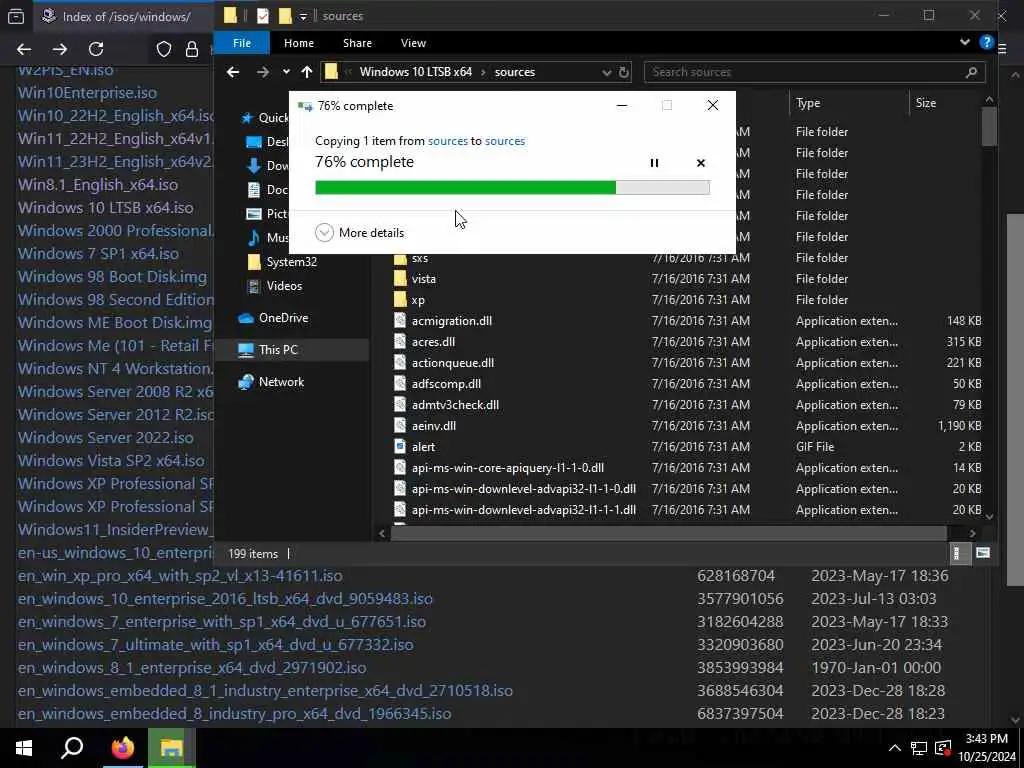Select Videos in navigation pane
Screen dimensions: 1024x768
284,286
